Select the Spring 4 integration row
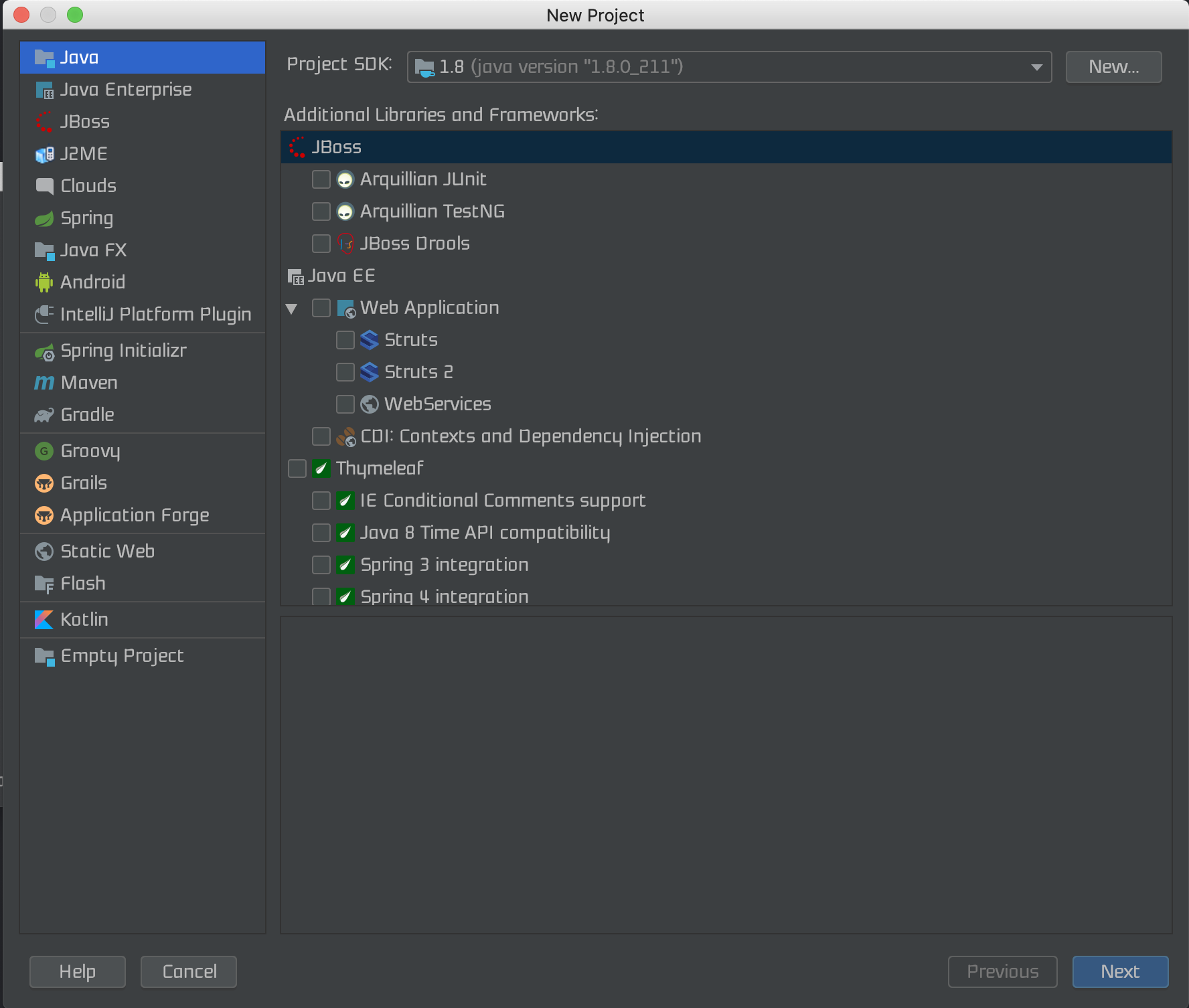The width and height of the screenshot is (1189, 1008). point(726,596)
